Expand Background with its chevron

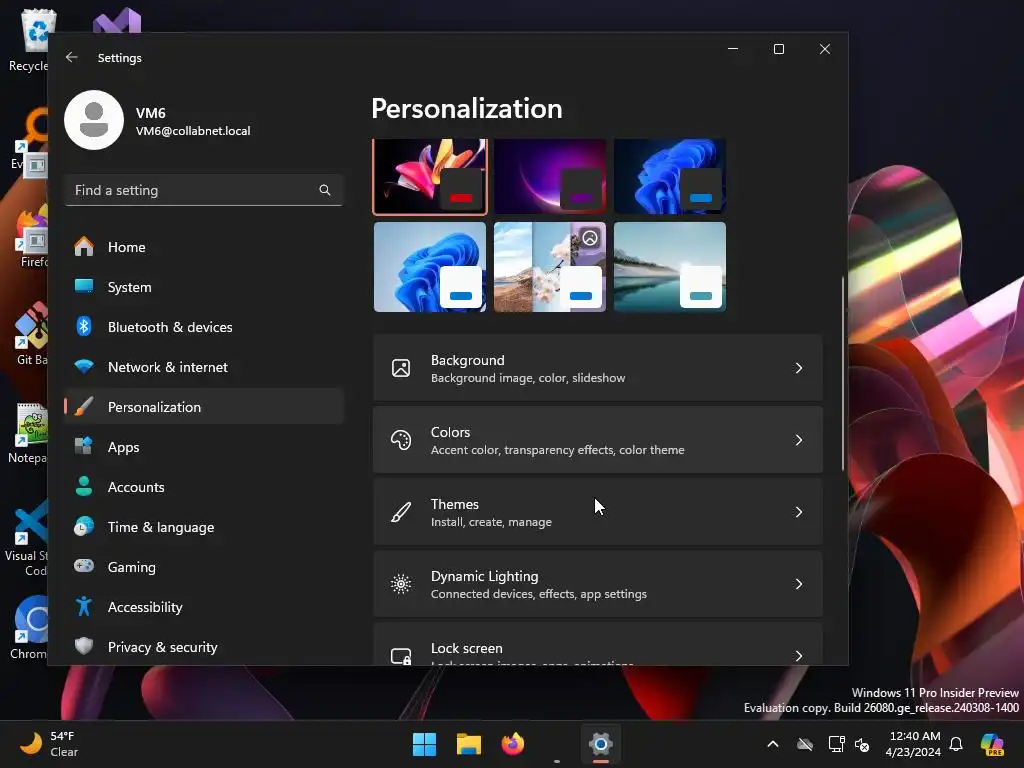click(x=799, y=368)
